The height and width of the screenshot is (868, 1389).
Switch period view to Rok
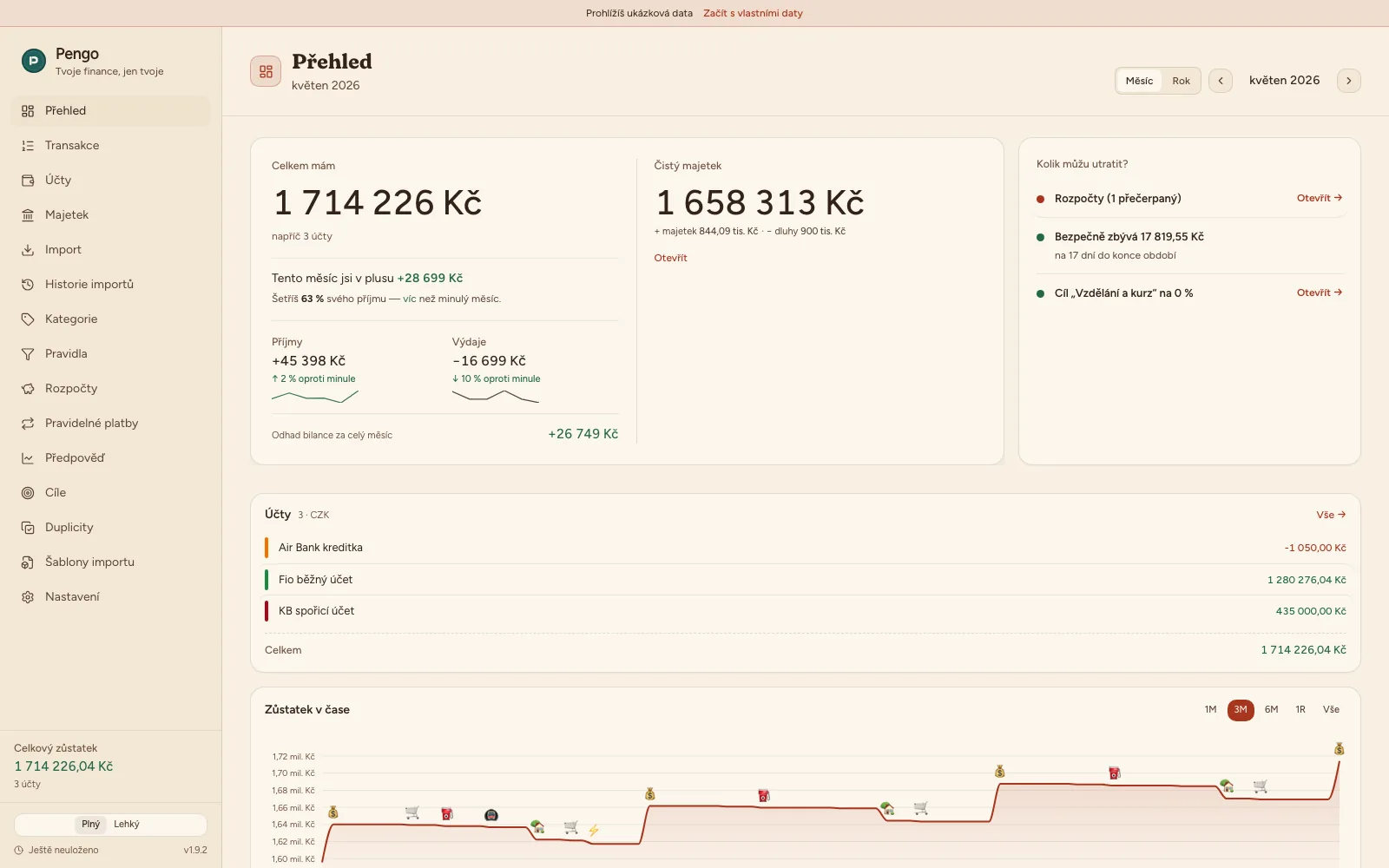click(1181, 81)
